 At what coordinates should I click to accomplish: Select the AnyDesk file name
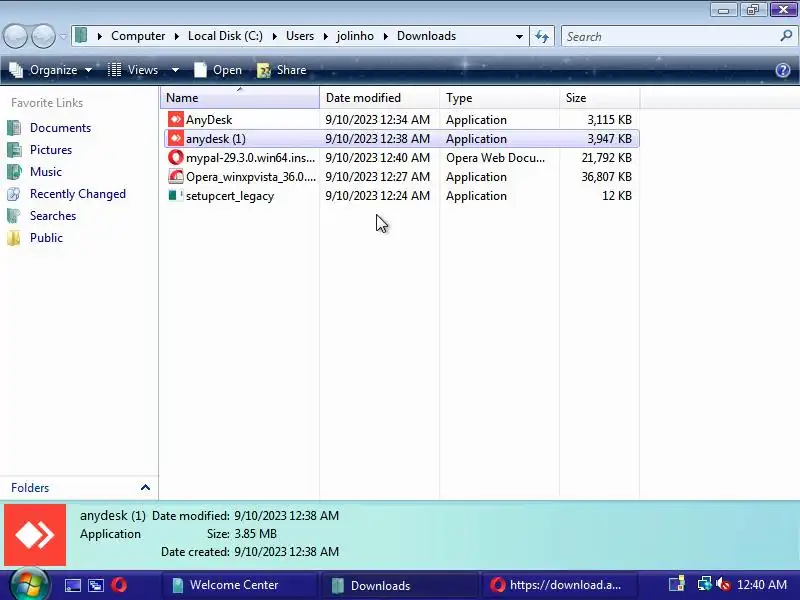click(x=209, y=119)
